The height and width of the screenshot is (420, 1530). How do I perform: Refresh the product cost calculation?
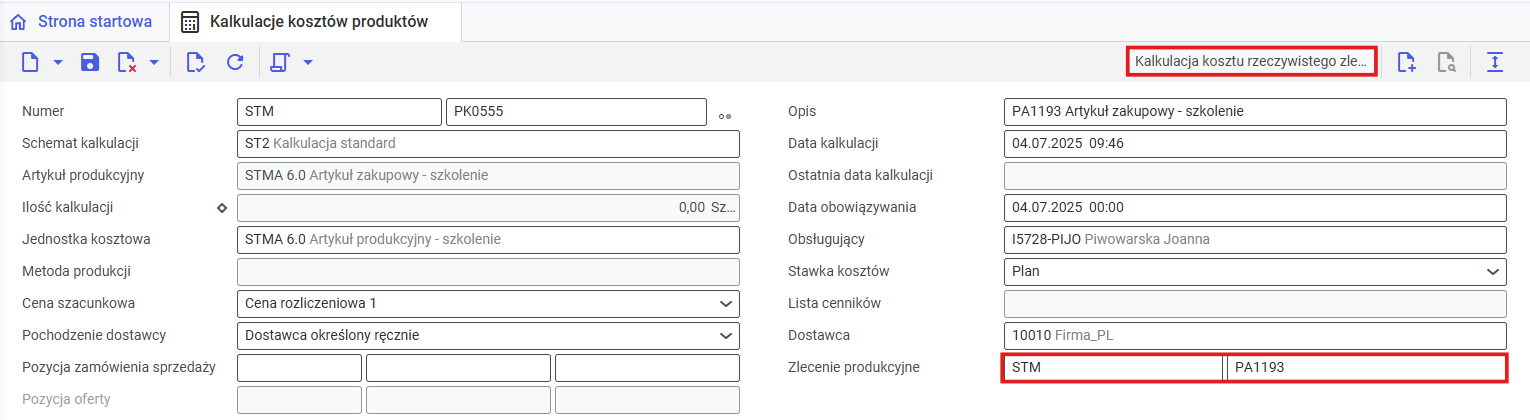(x=235, y=62)
